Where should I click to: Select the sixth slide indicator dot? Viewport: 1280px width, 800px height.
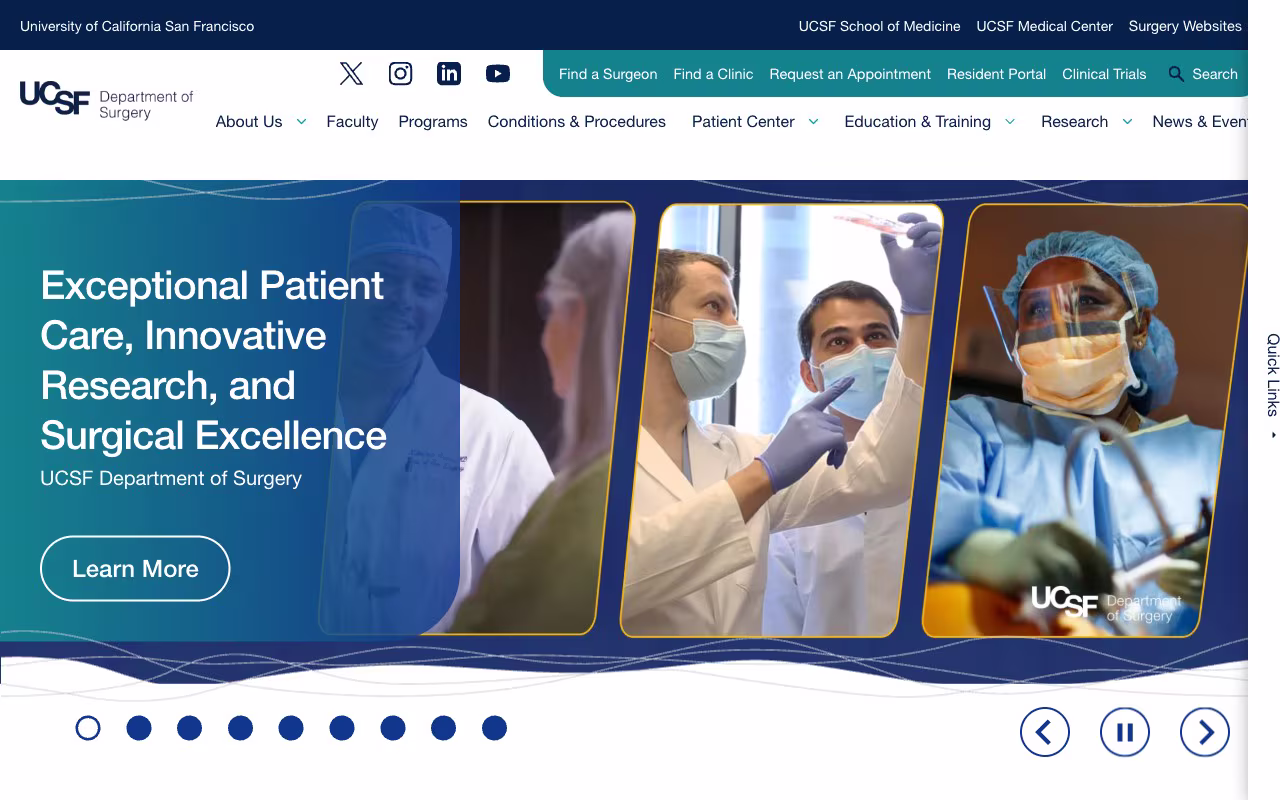click(342, 728)
